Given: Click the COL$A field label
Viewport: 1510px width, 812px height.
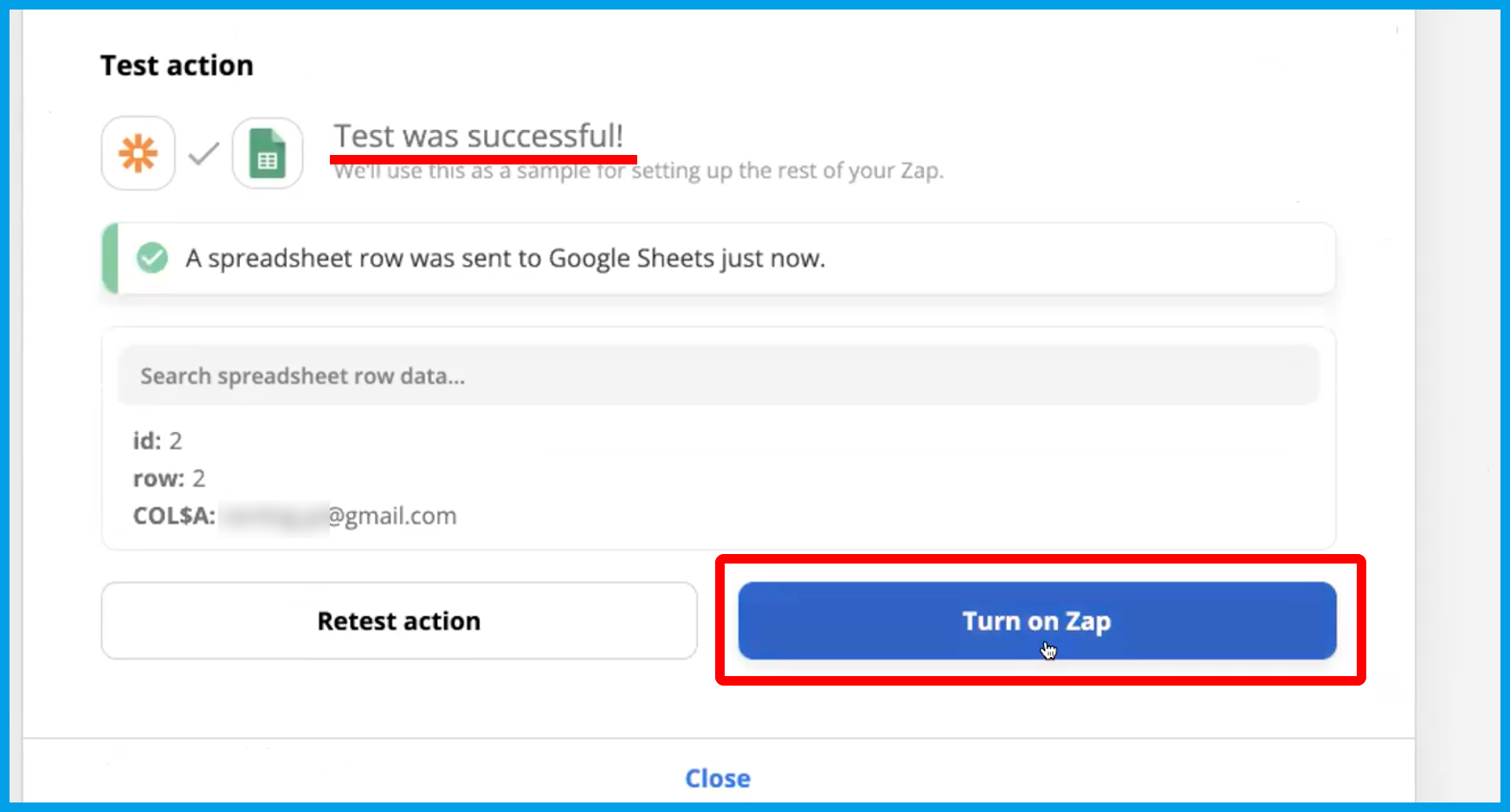Looking at the screenshot, I should [x=174, y=516].
